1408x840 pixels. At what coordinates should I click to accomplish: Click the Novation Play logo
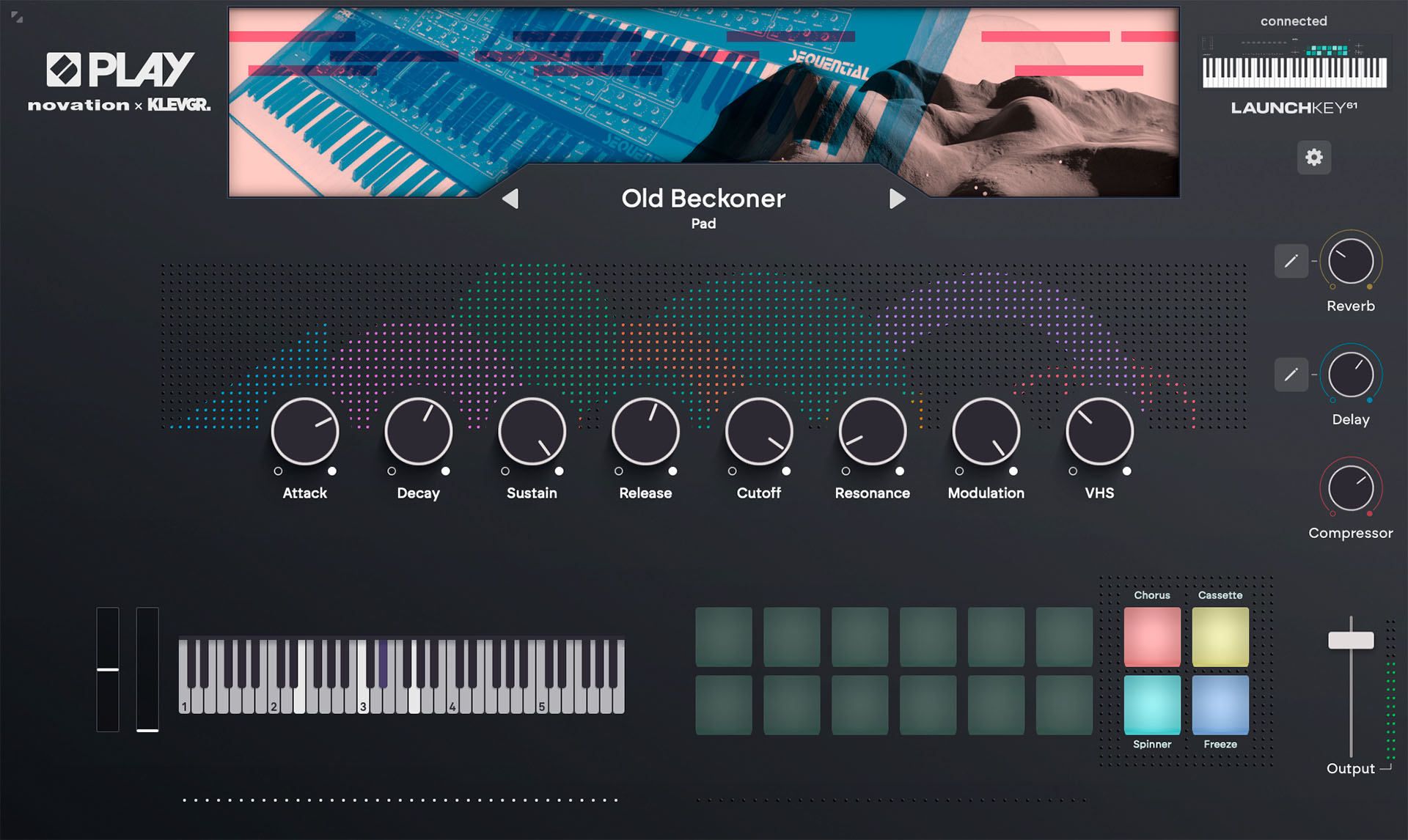pos(120,81)
